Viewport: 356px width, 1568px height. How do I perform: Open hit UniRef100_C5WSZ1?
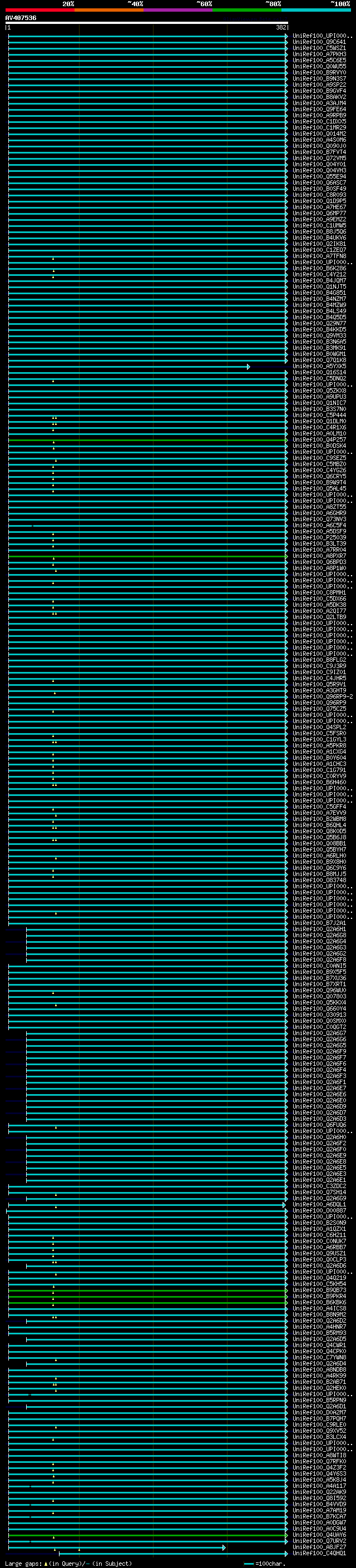(x=319, y=48)
